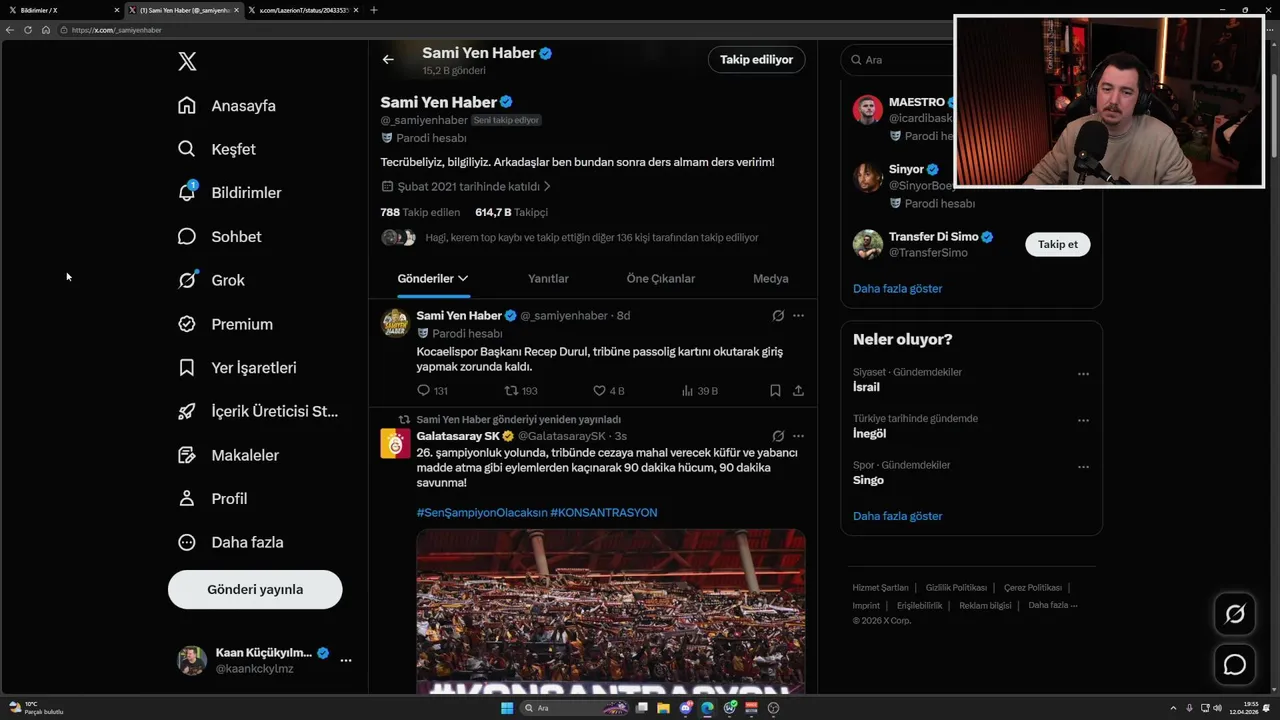
Task: Click the Gizlilik Politikası footer link
Action: (956, 588)
